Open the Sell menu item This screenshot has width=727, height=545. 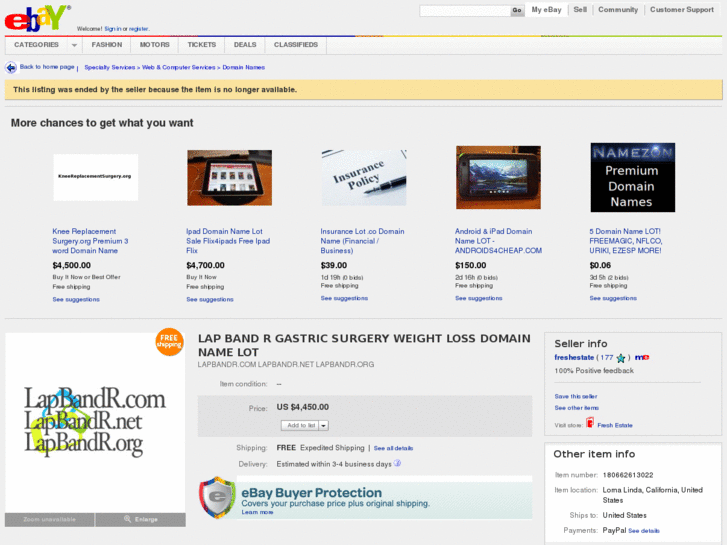tap(580, 10)
